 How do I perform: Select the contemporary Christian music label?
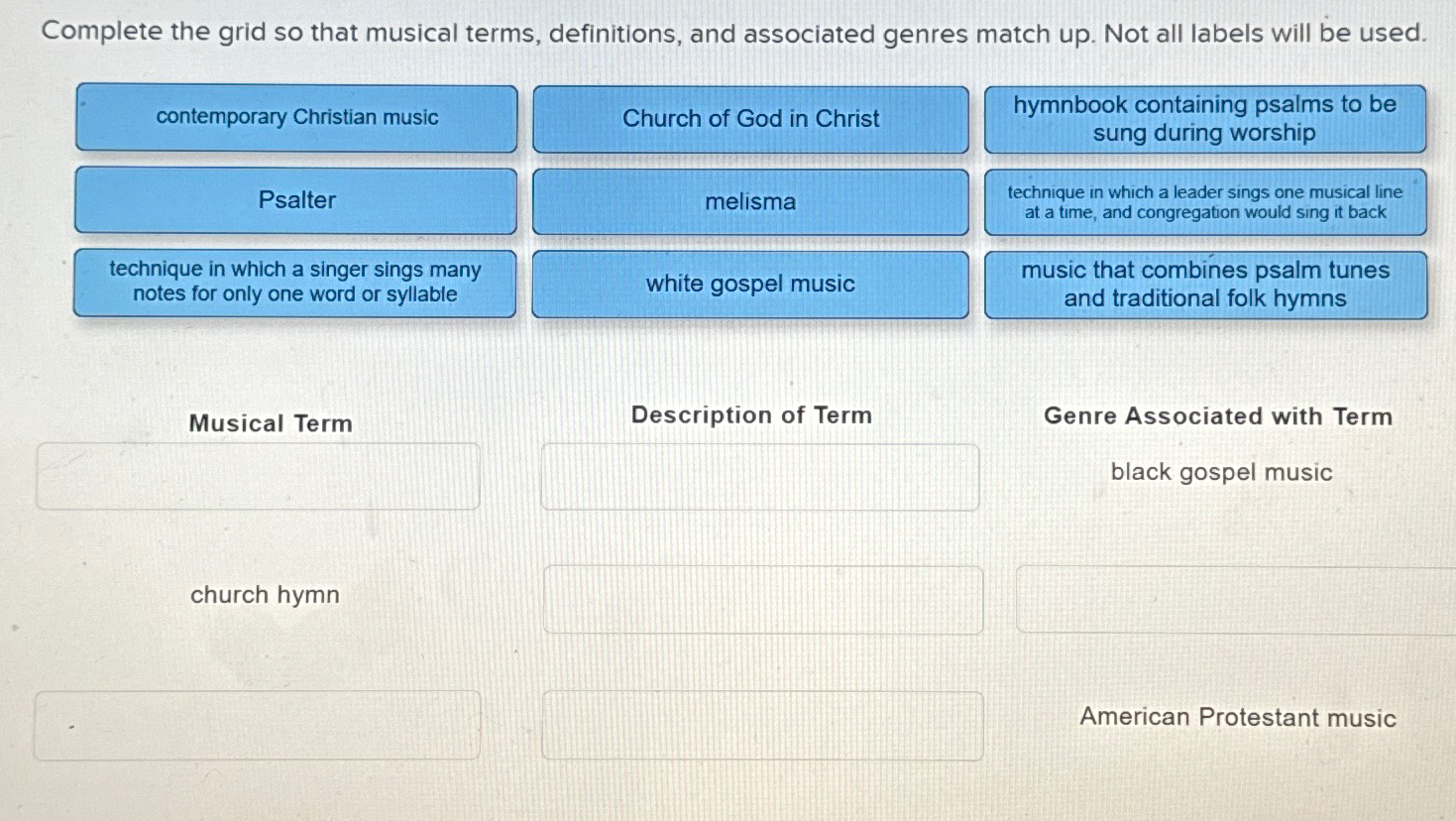coord(295,117)
